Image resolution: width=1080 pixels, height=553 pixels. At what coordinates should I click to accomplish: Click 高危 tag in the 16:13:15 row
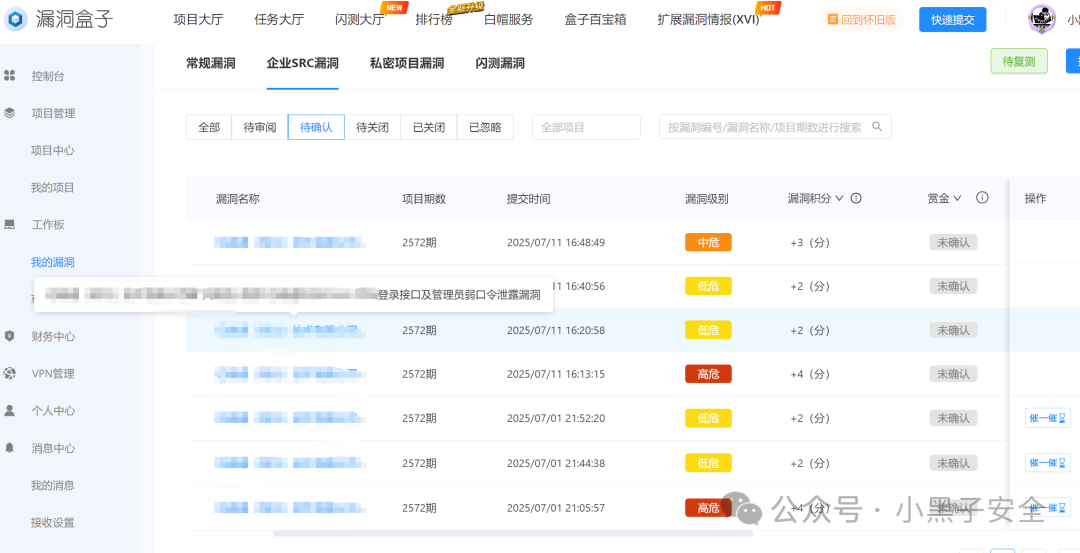coord(708,374)
